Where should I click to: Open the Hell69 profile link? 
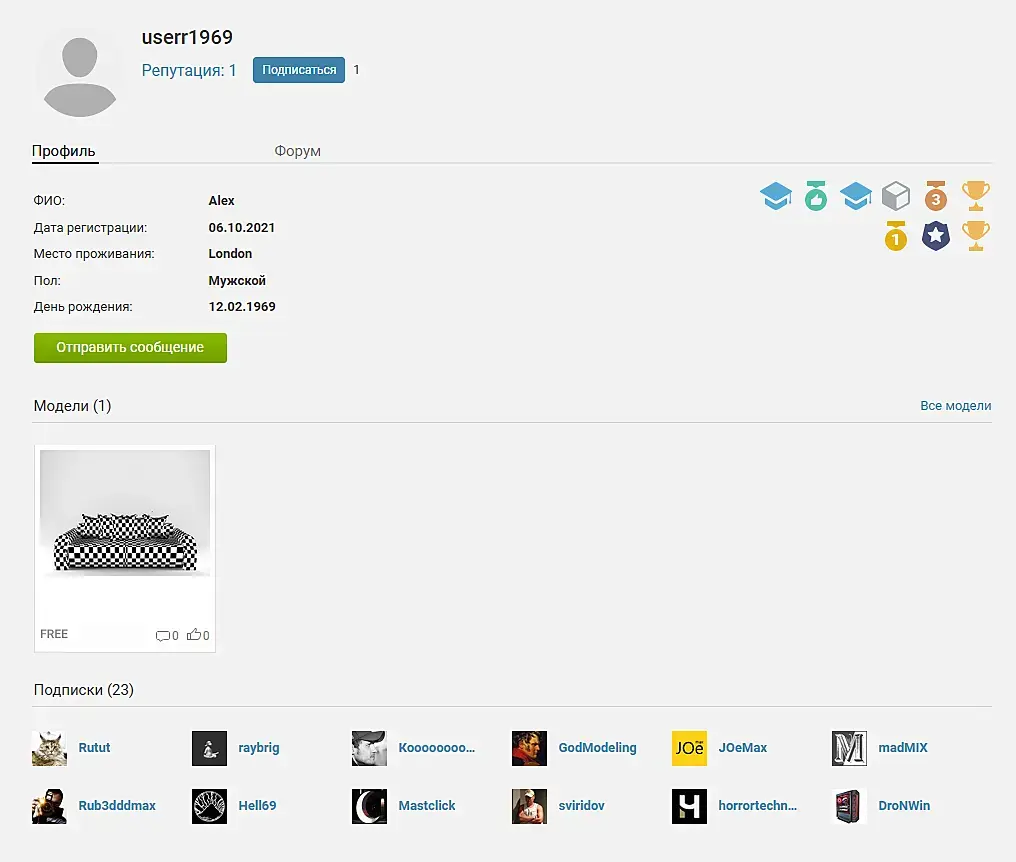(x=257, y=806)
